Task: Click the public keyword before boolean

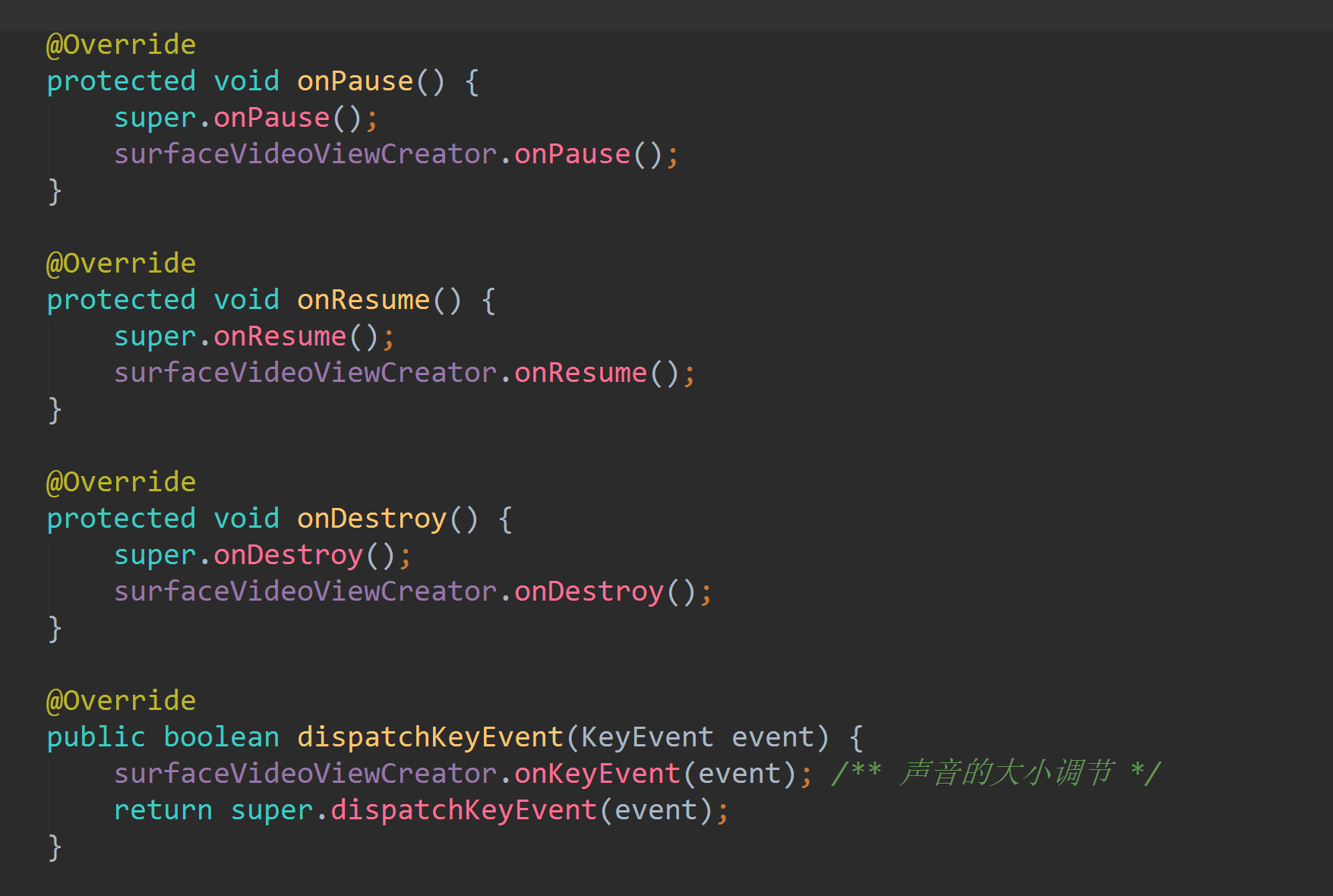Action: (96, 737)
